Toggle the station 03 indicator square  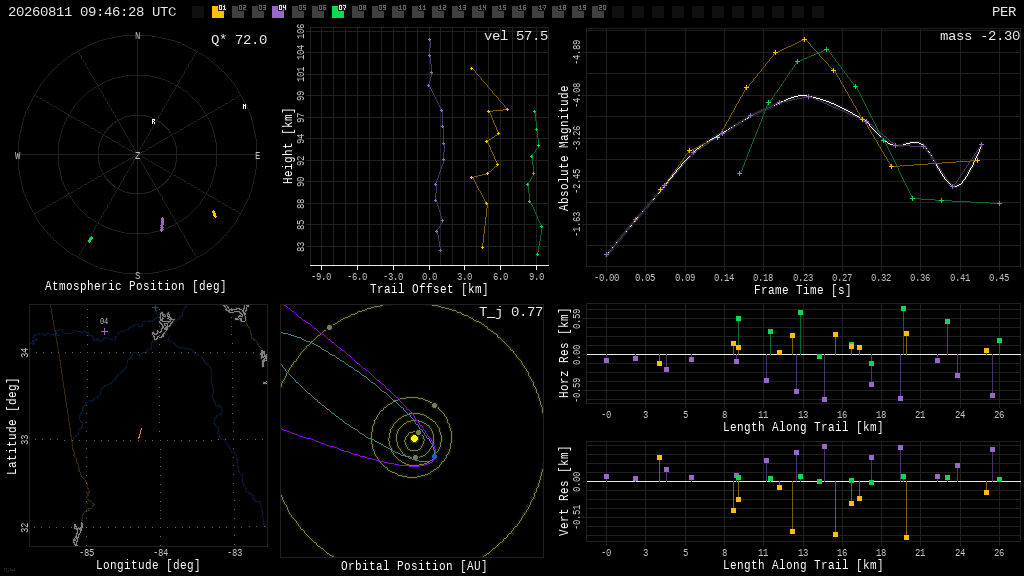pos(258,12)
